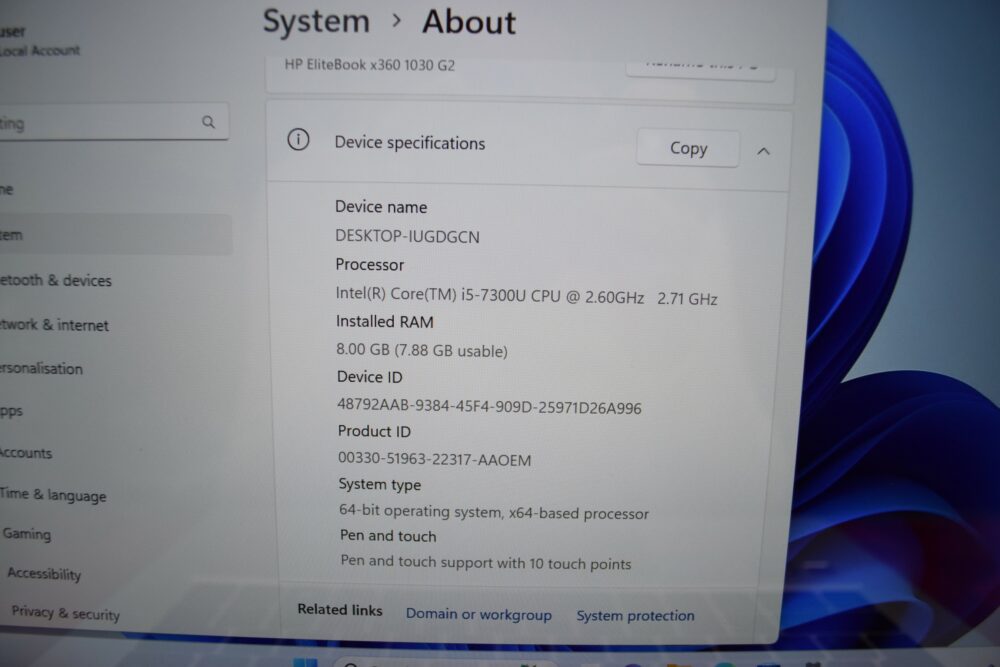
Task: Click the HP EliteBook x360 1030 G2 label
Action: coord(370,65)
